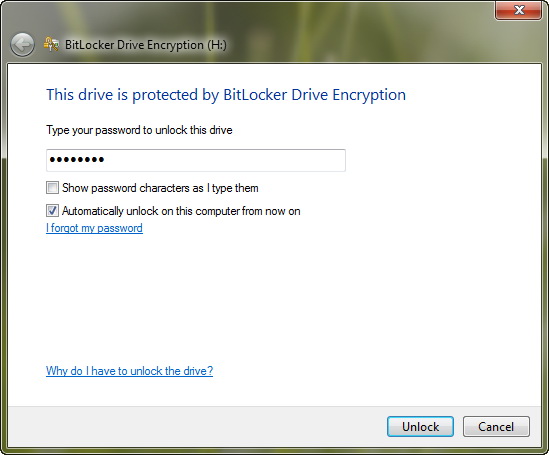The image size is (549, 455).
Task: Close the BitLocker dialog with the red X
Action: point(519,10)
